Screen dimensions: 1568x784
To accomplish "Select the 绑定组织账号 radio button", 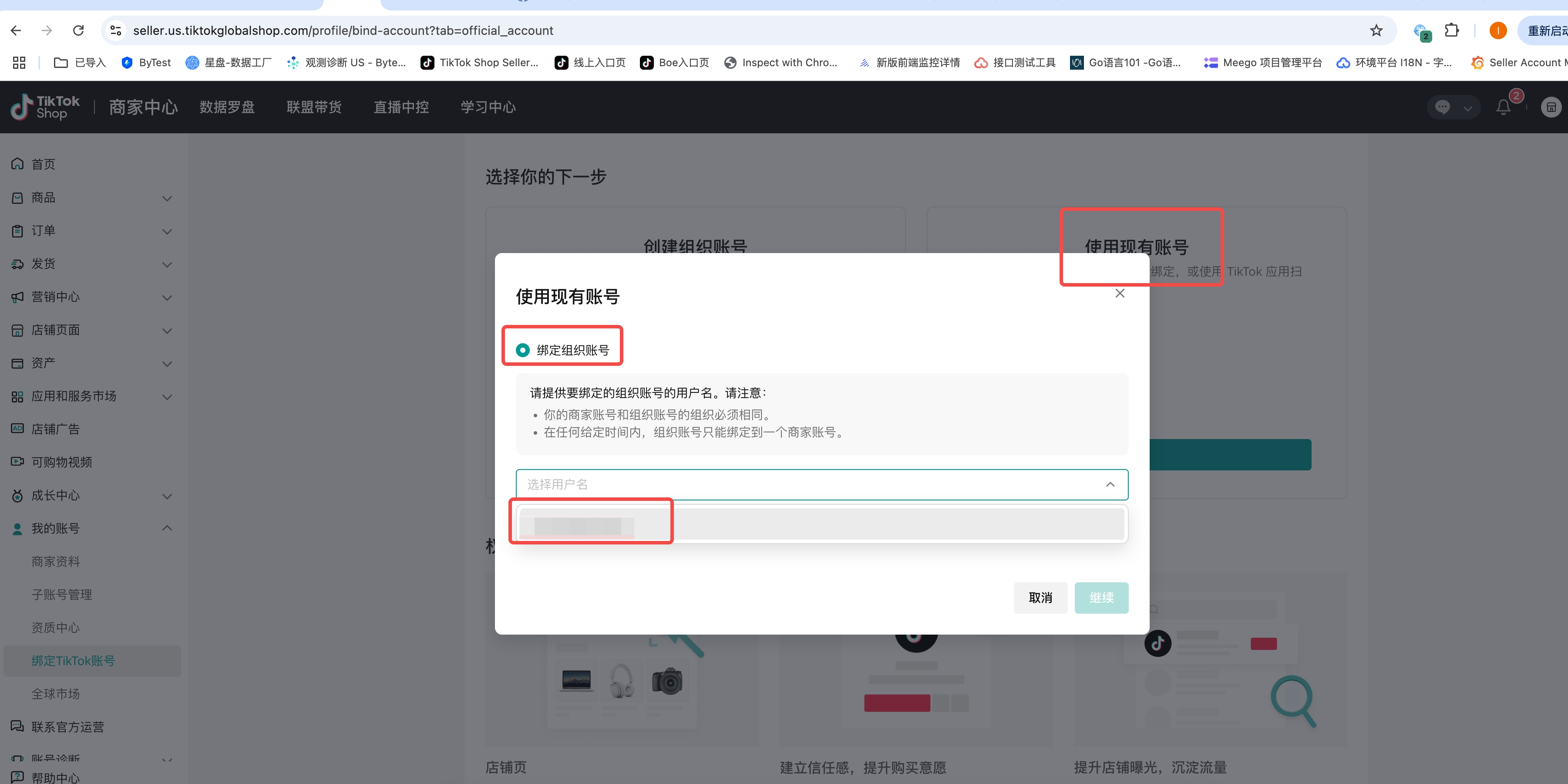I will (x=522, y=350).
